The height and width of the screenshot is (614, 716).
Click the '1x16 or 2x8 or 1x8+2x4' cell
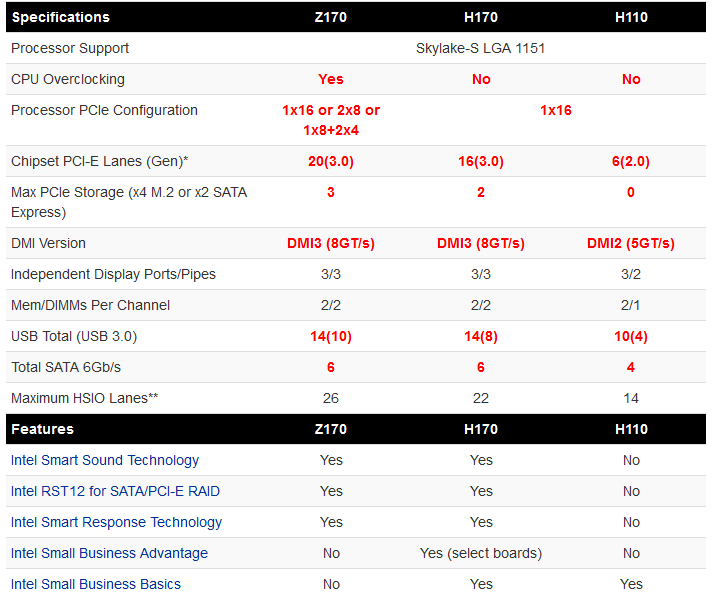tap(331, 121)
